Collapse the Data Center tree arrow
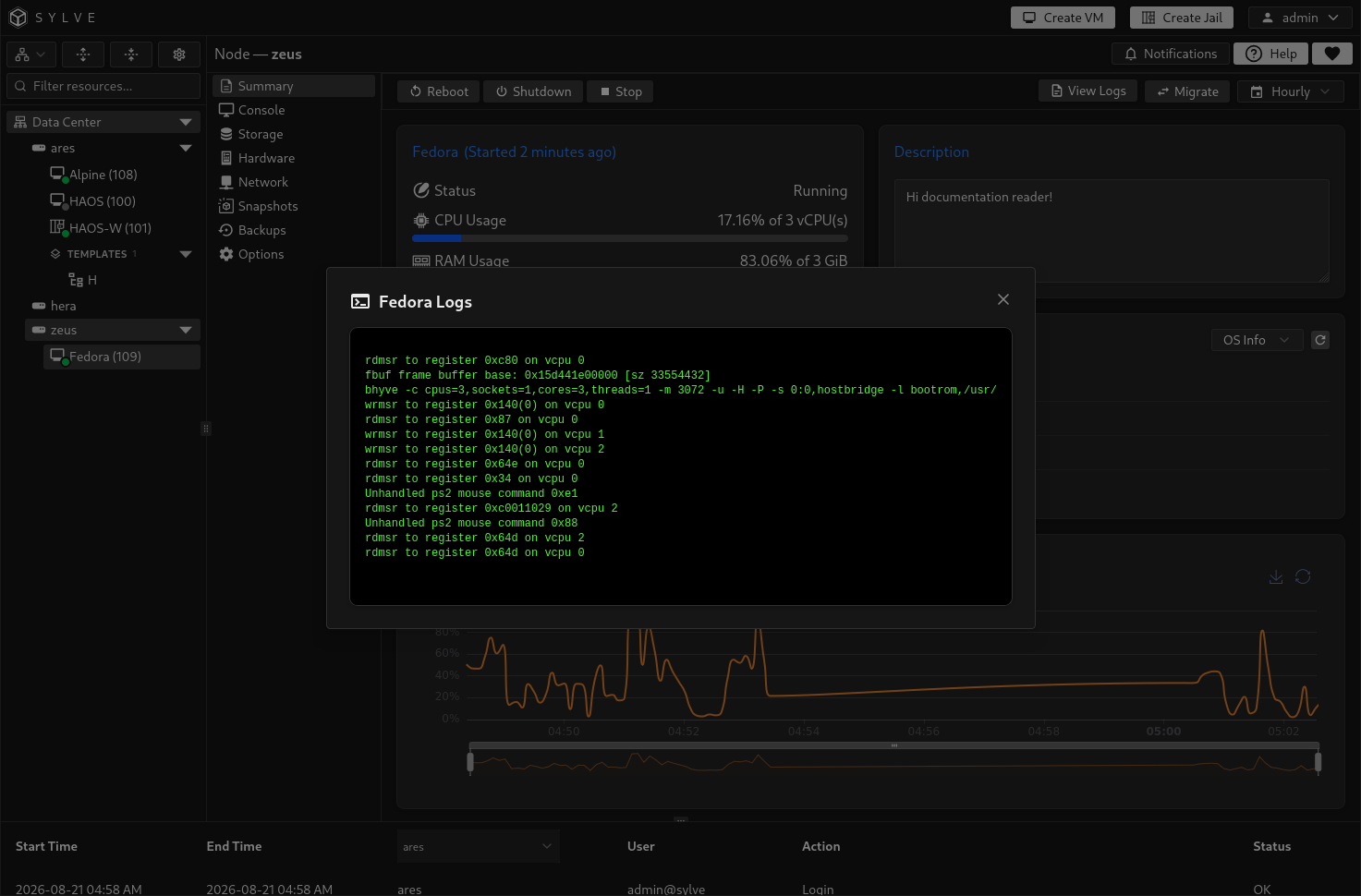1361x896 pixels. pyautogui.click(x=186, y=122)
